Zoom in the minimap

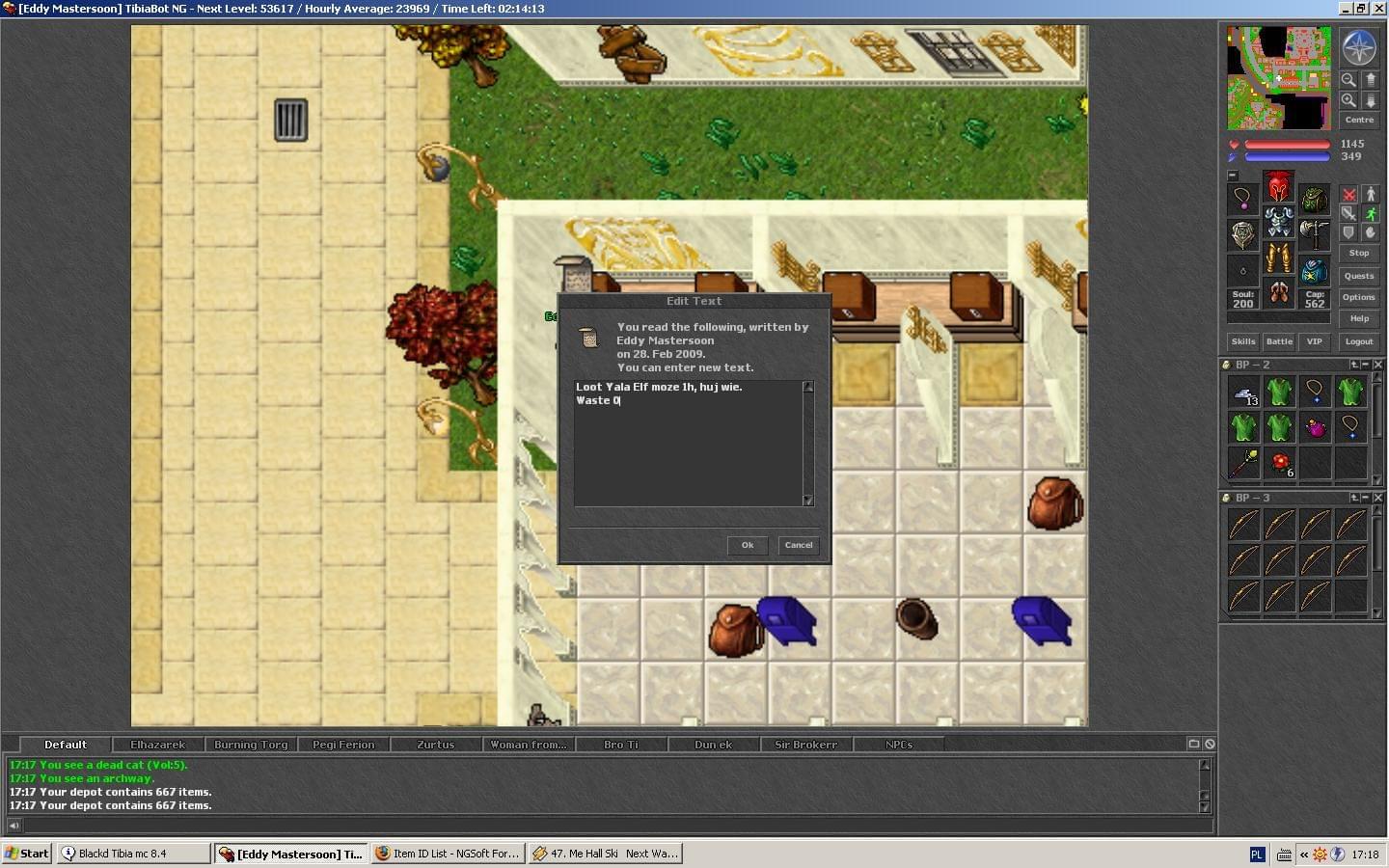1348,100
